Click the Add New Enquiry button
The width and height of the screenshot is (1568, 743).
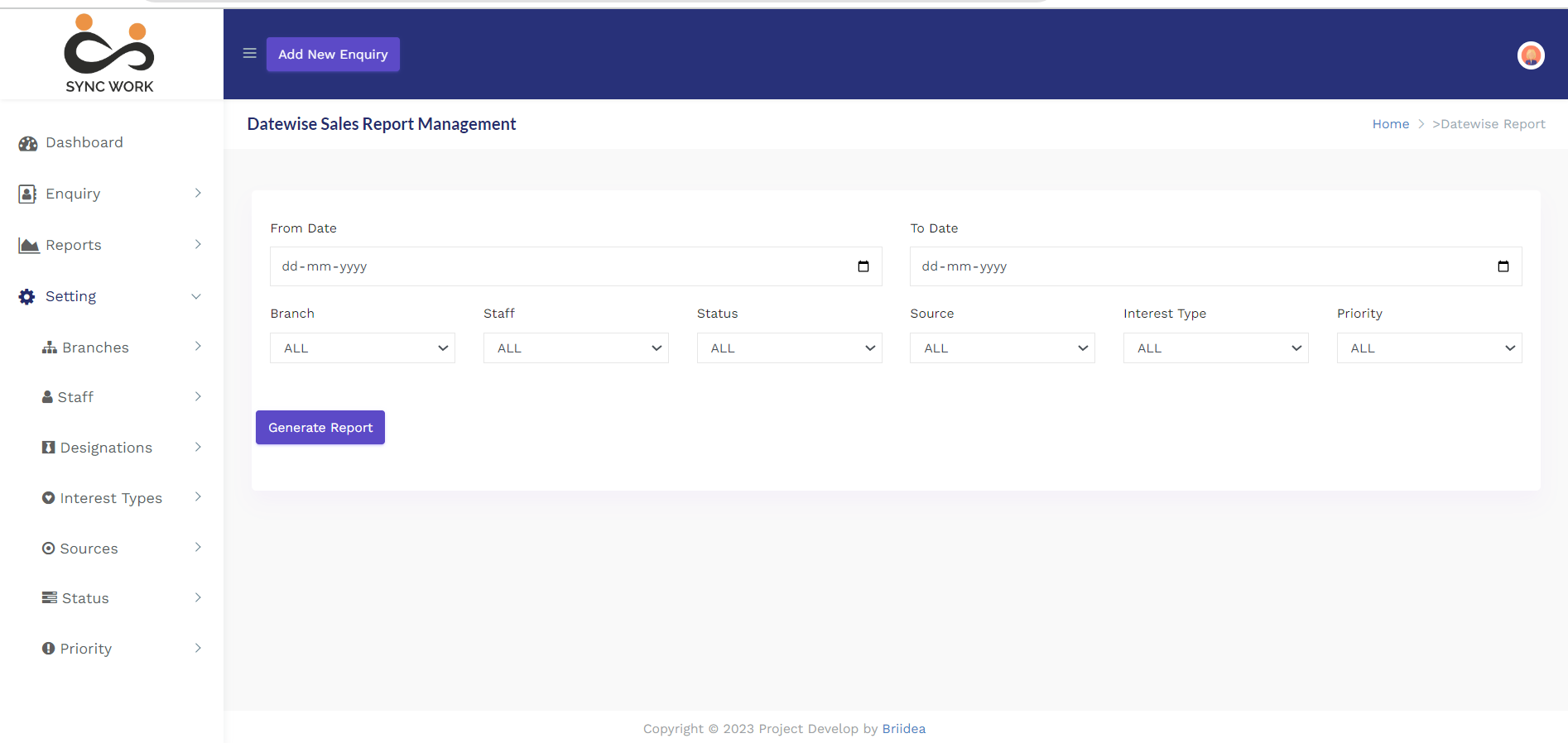click(333, 55)
